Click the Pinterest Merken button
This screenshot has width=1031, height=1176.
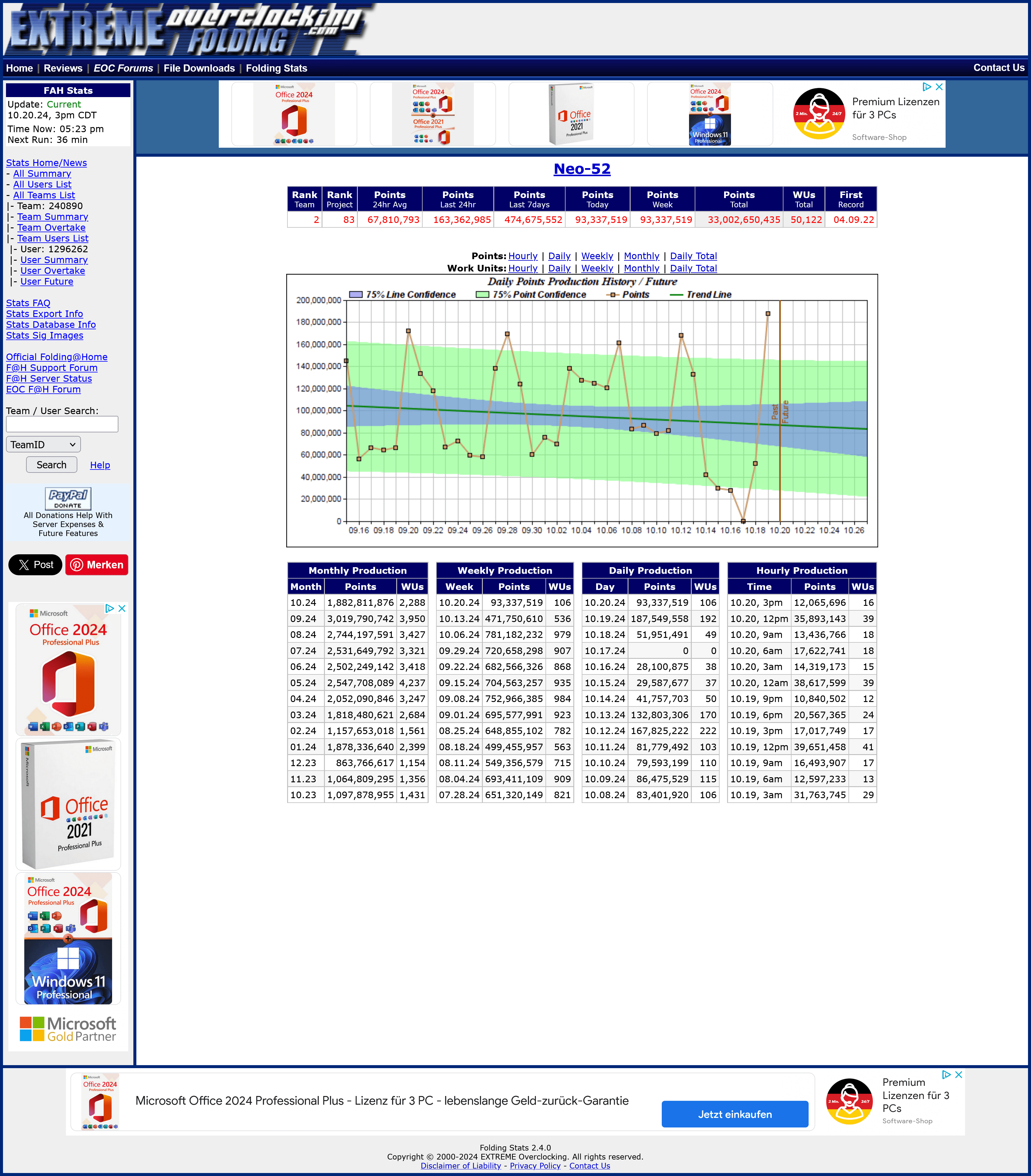pyautogui.click(x=97, y=565)
